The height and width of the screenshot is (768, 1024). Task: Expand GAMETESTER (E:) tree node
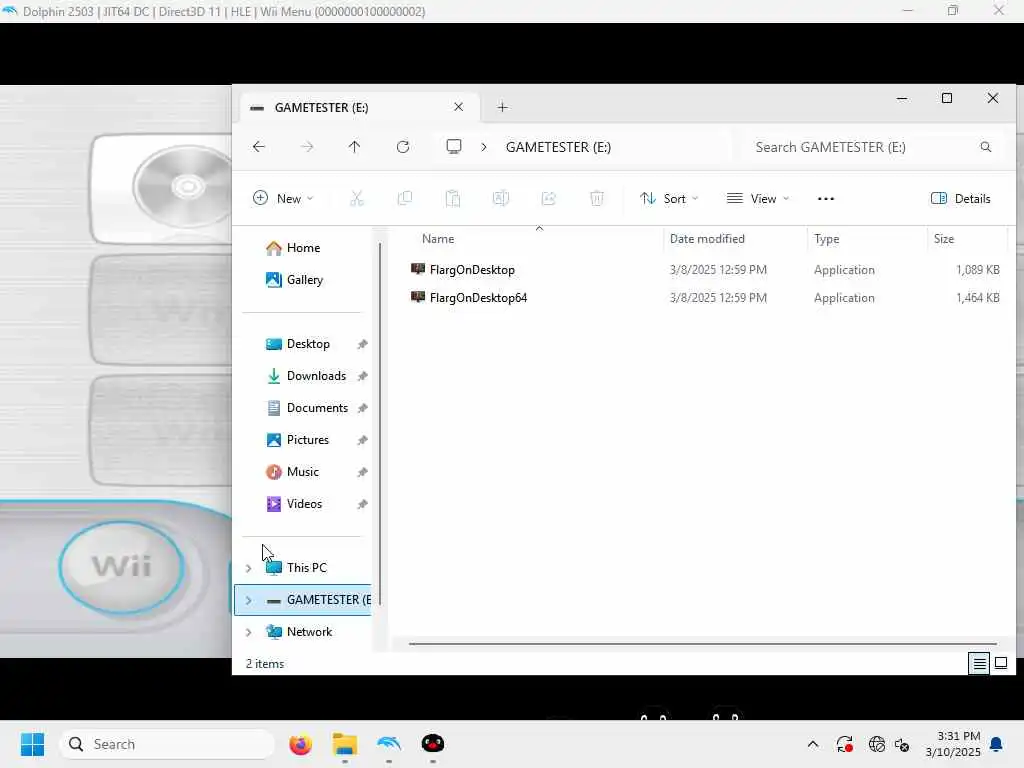coord(249,600)
